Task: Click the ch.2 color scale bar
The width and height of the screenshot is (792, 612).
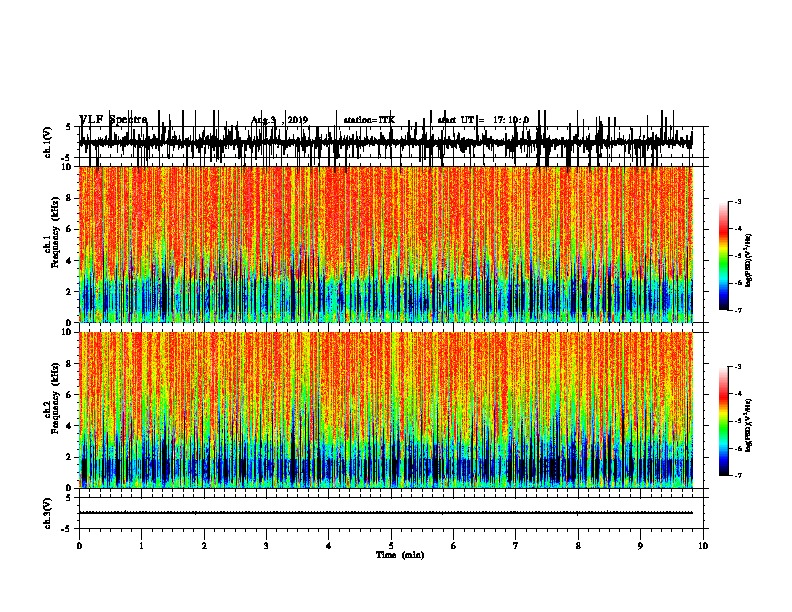Action: pos(724,421)
